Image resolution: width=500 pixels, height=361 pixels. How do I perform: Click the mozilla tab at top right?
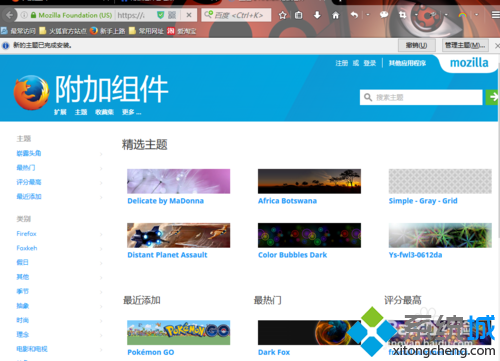coord(469,63)
